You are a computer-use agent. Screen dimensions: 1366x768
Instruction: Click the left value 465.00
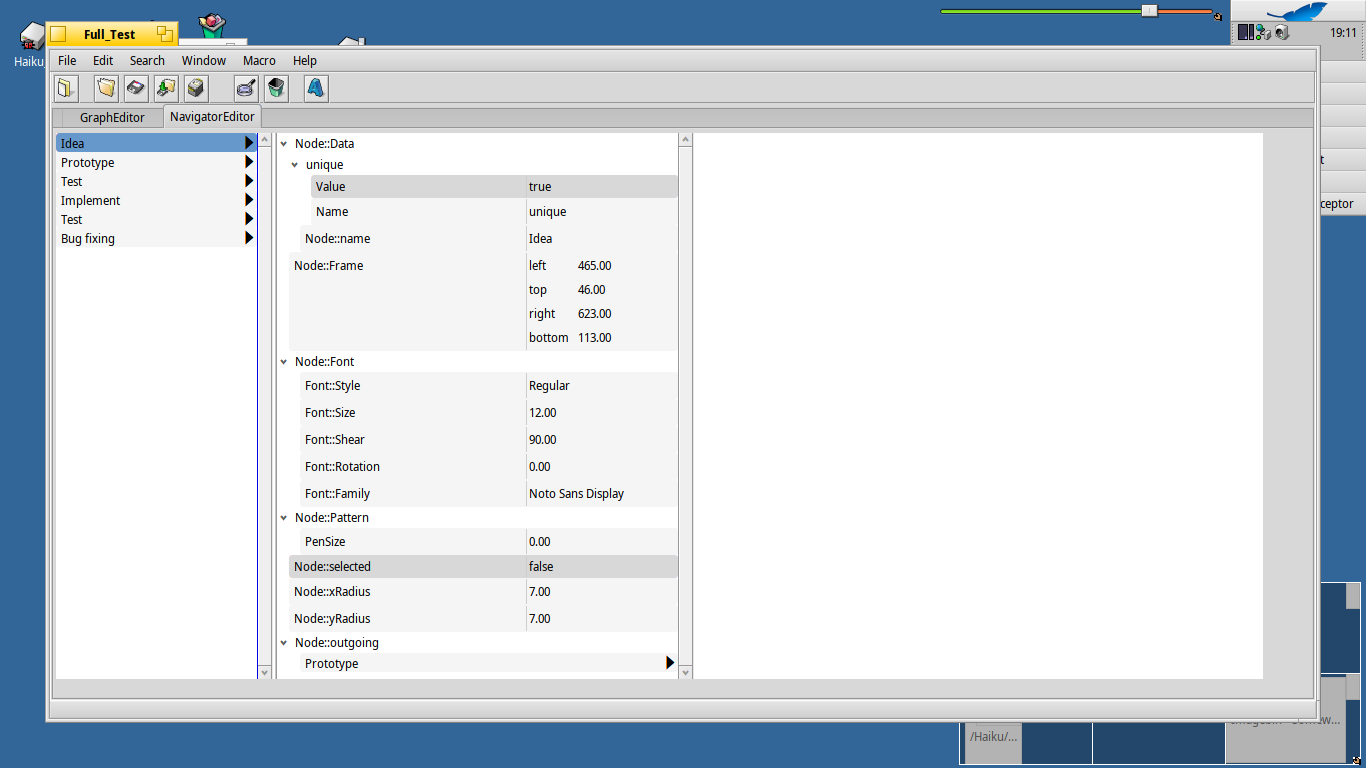(x=594, y=266)
